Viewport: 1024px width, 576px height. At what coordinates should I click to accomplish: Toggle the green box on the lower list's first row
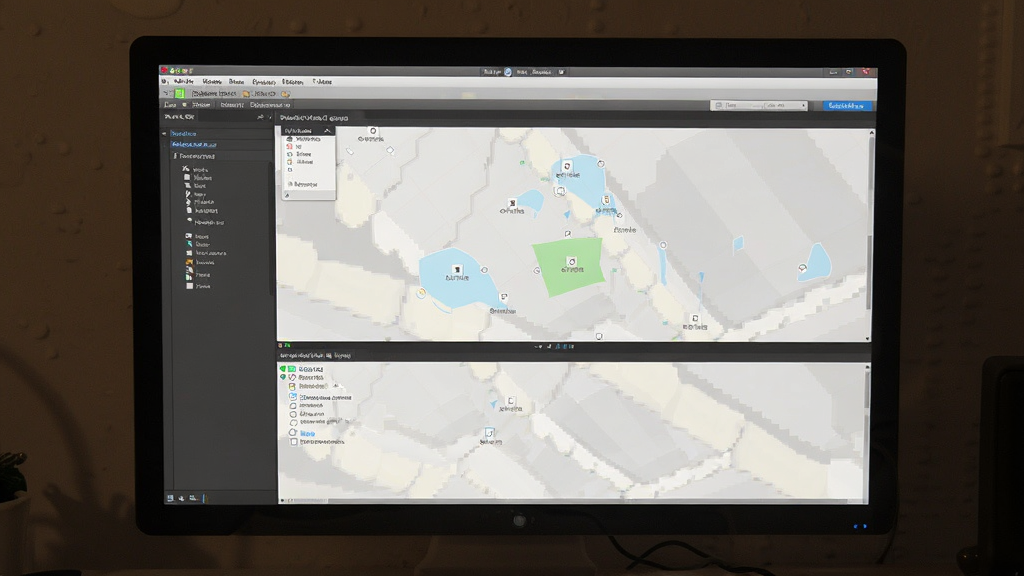tap(292, 369)
